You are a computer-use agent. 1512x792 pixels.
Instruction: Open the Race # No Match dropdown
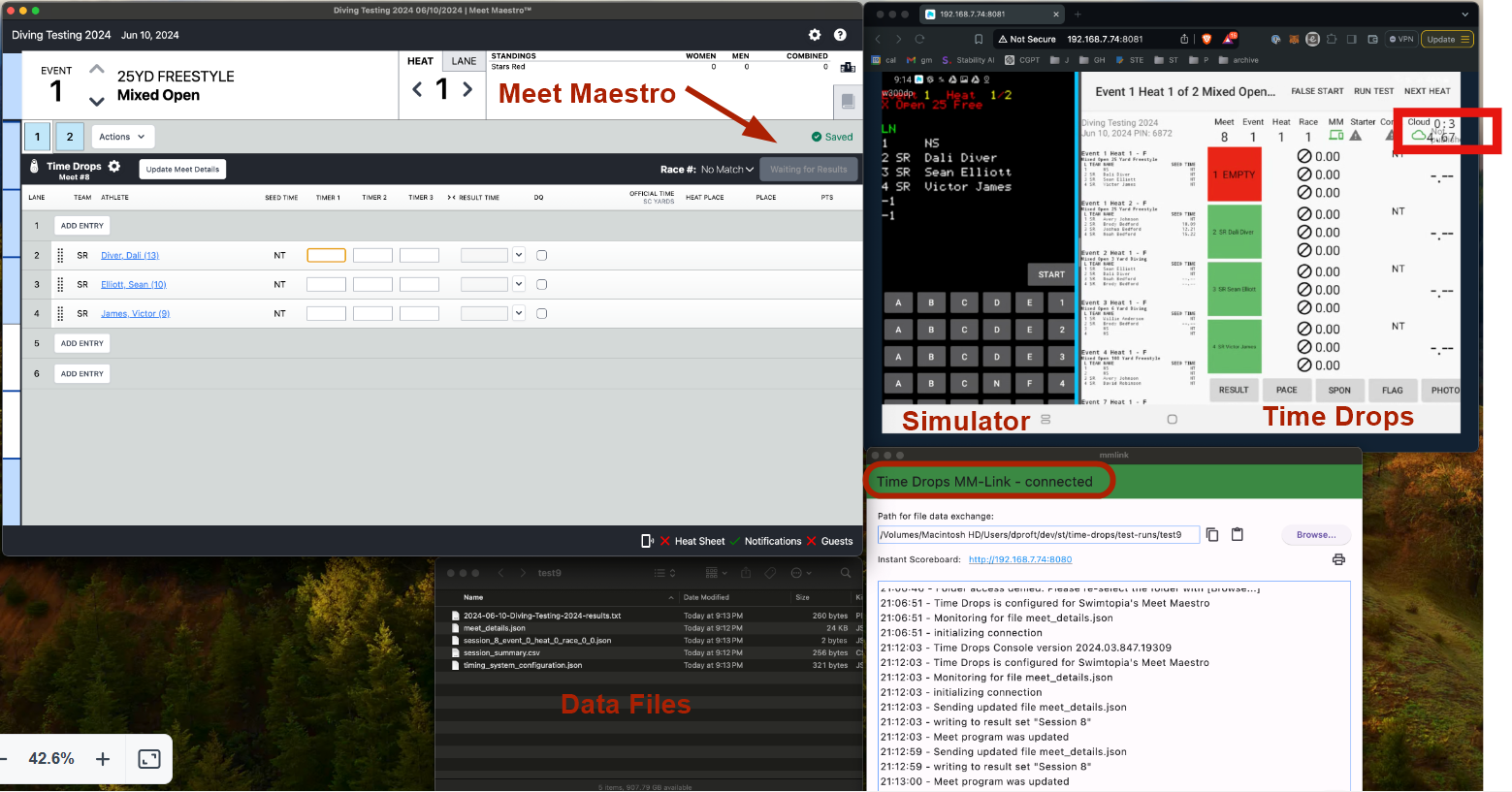(x=725, y=169)
